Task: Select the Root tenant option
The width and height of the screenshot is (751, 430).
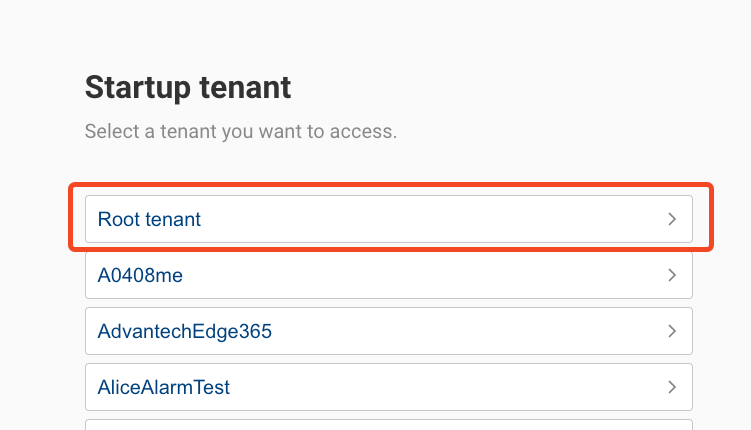Action: 388,219
